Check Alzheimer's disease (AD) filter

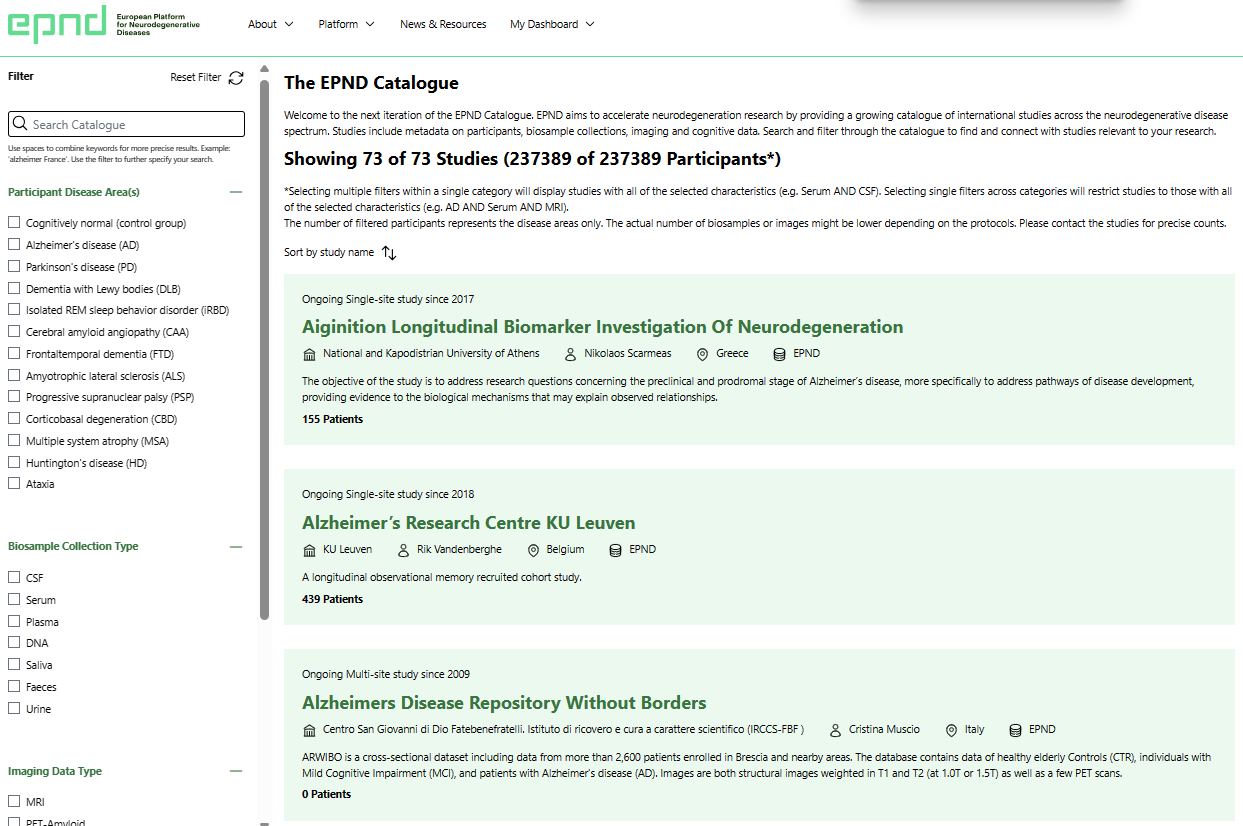14,245
